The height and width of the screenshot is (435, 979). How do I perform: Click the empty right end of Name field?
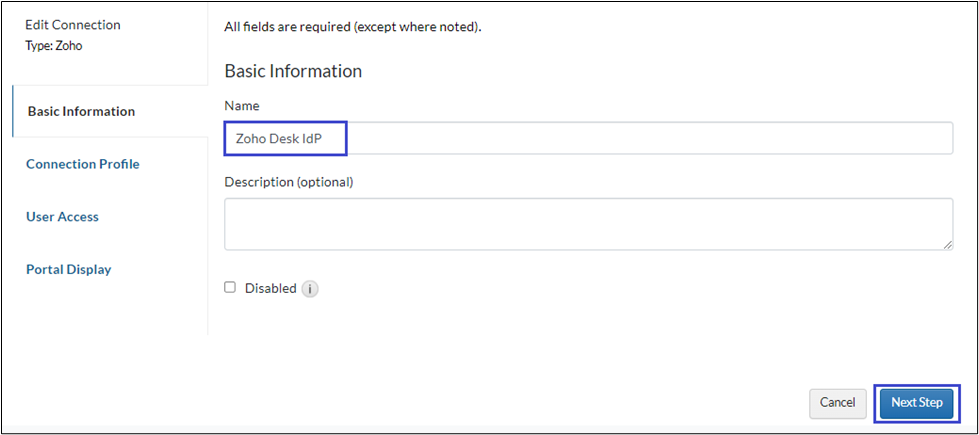(x=800, y=138)
